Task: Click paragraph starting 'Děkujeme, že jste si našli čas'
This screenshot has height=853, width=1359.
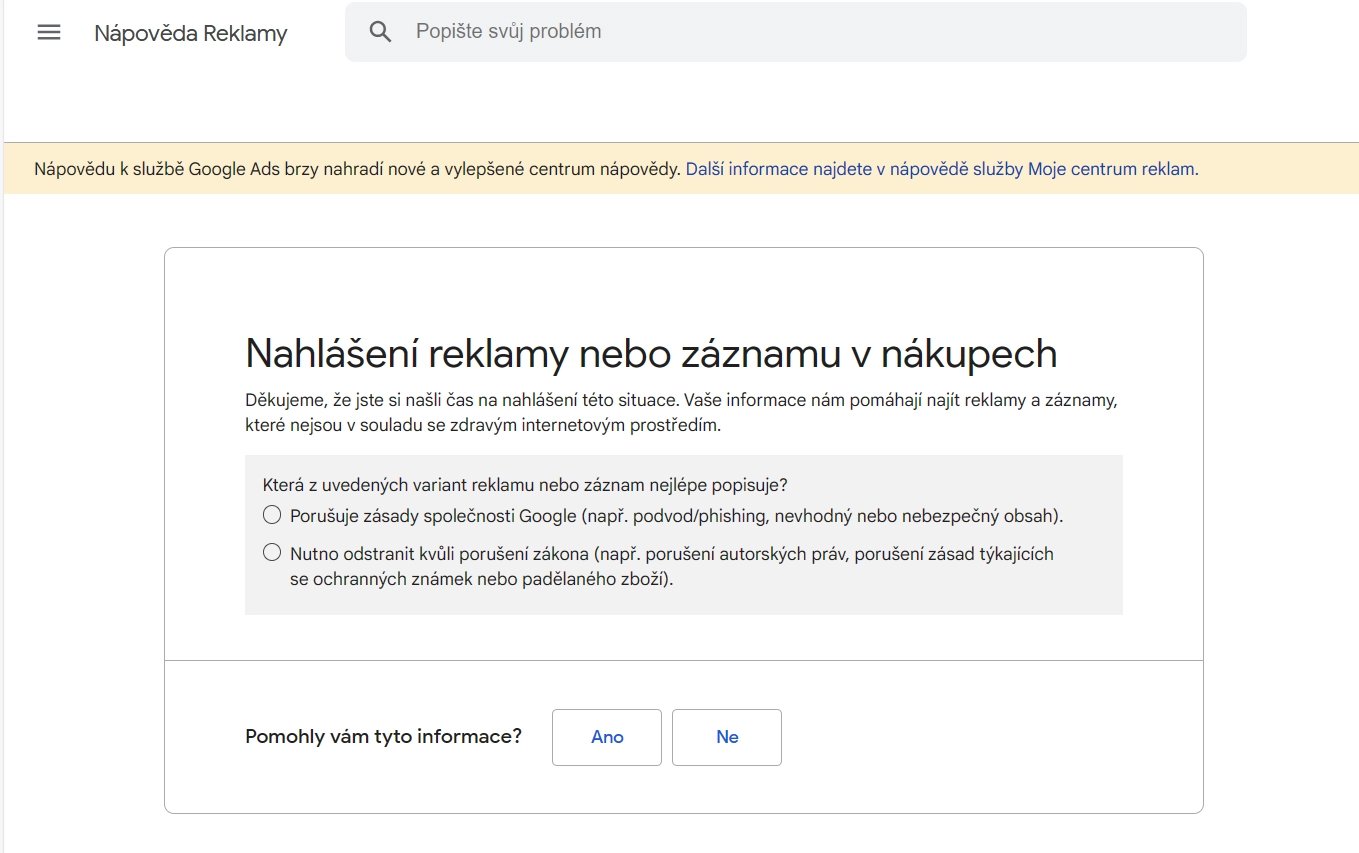Action: (681, 413)
